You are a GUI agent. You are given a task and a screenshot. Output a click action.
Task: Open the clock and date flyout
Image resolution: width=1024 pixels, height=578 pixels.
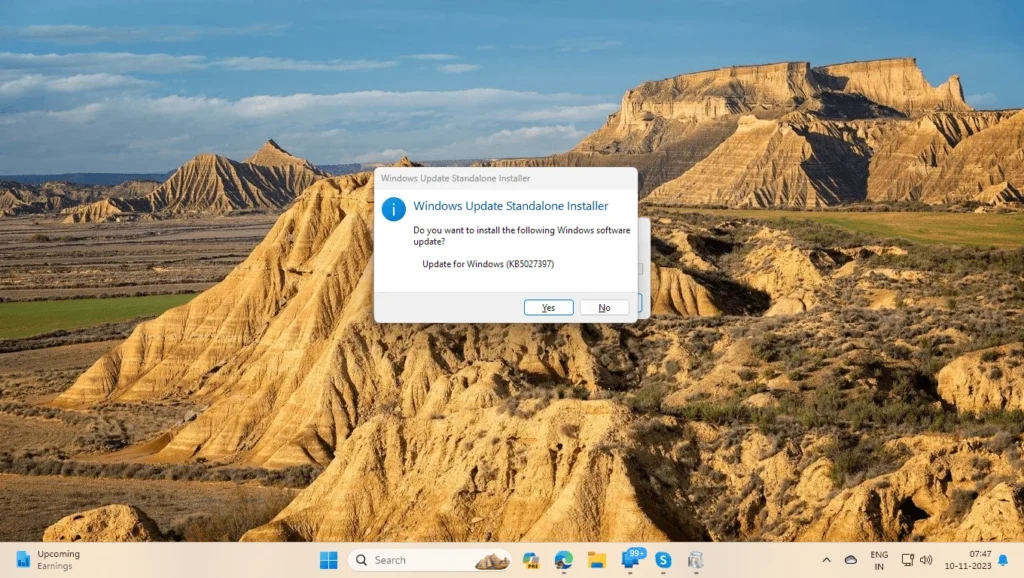[x=968, y=560]
